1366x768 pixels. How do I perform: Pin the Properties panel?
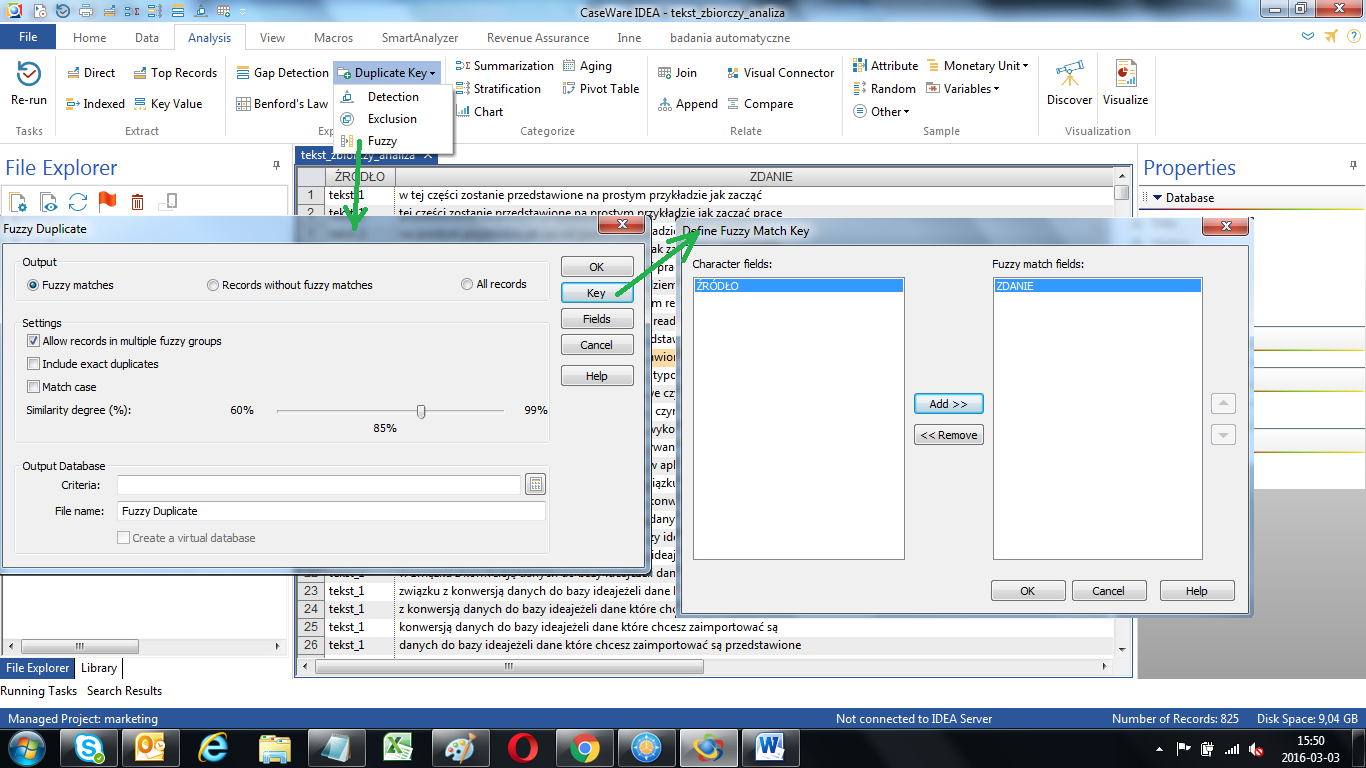click(x=1354, y=166)
